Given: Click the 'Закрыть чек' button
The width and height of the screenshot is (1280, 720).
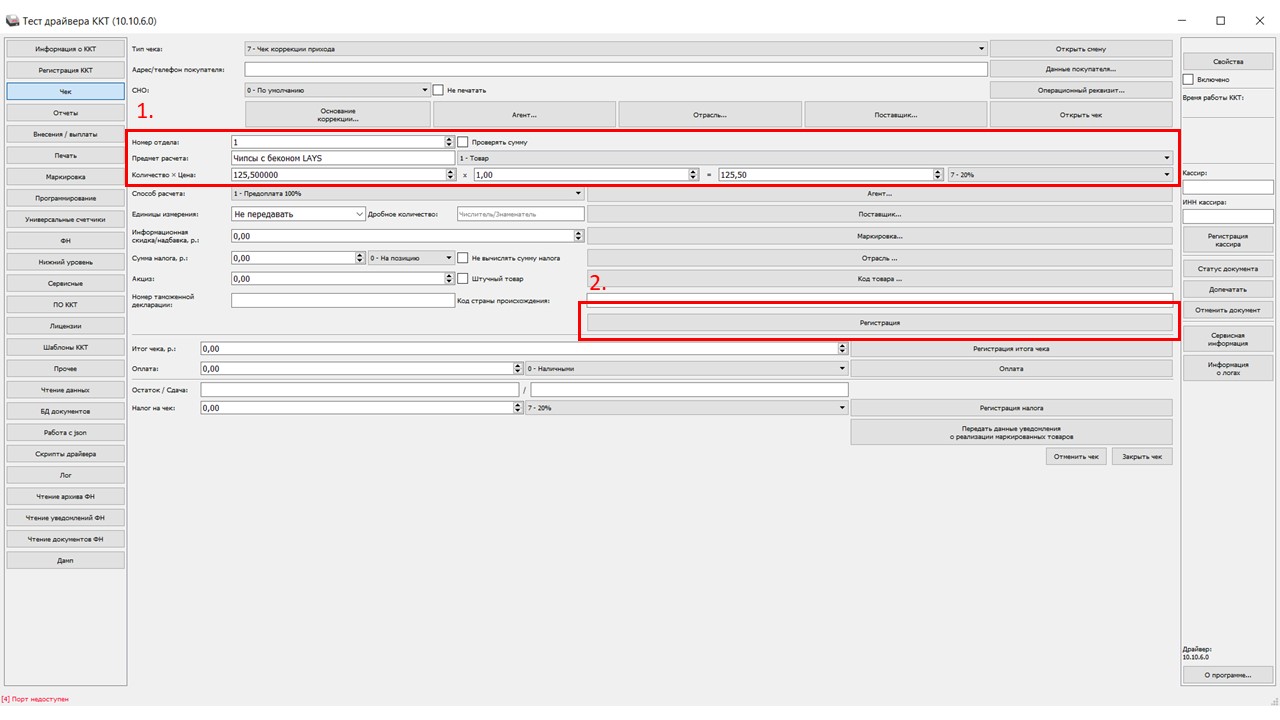Looking at the screenshot, I should click(x=1141, y=456).
